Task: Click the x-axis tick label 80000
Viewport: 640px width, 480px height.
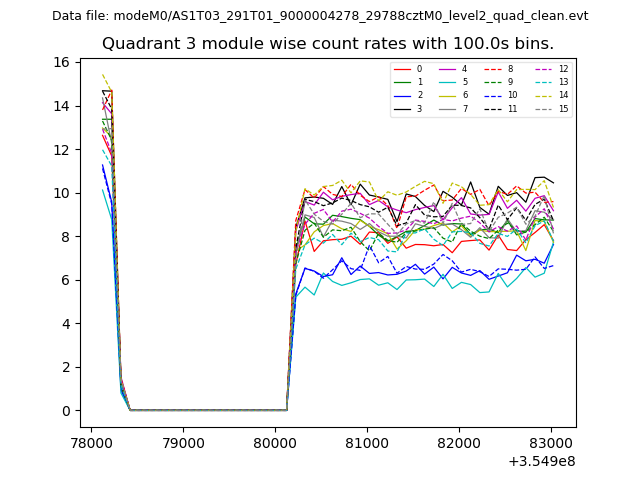Action: (275, 442)
